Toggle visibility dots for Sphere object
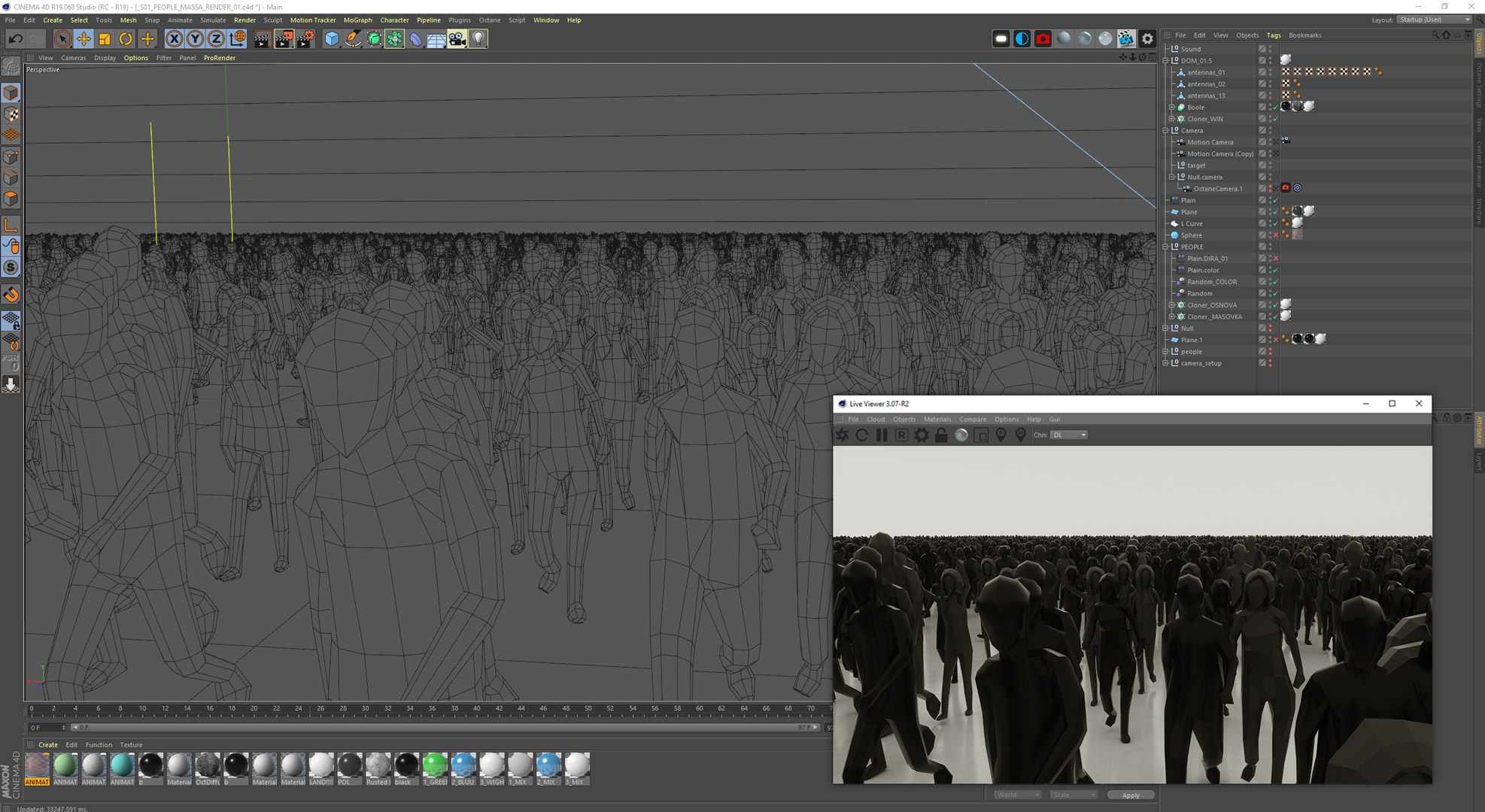1485x812 pixels. tap(1271, 235)
